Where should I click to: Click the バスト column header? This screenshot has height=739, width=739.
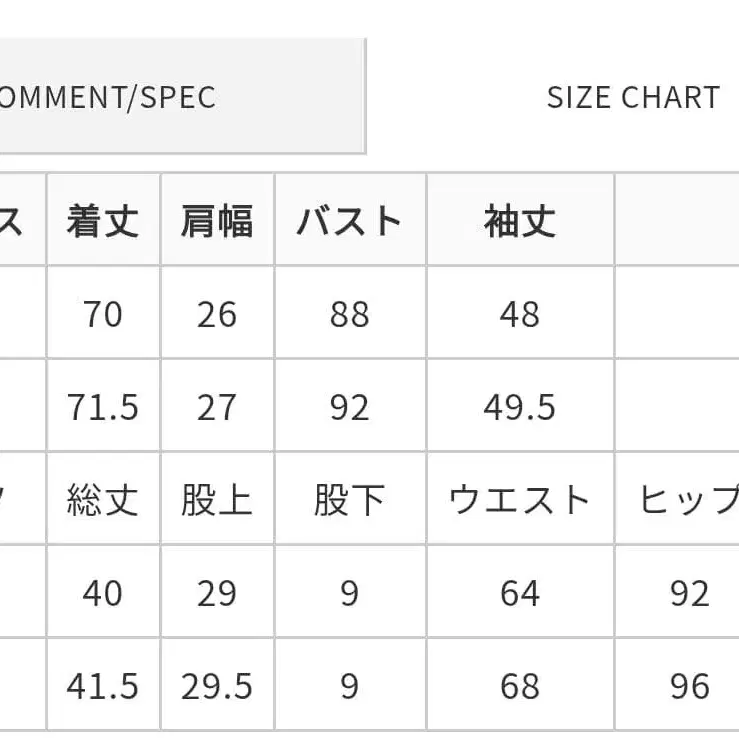348,221
